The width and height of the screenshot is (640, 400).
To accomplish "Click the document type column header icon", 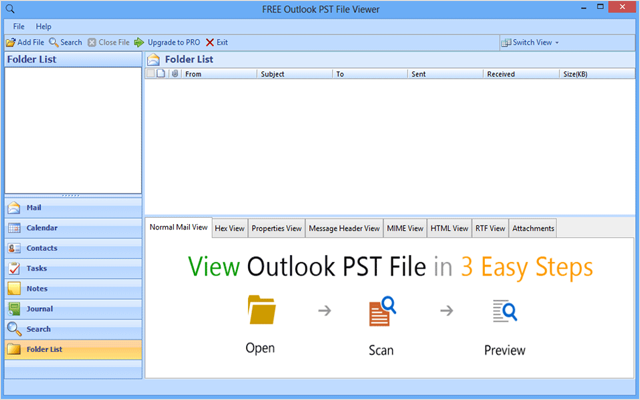I will tap(161, 73).
